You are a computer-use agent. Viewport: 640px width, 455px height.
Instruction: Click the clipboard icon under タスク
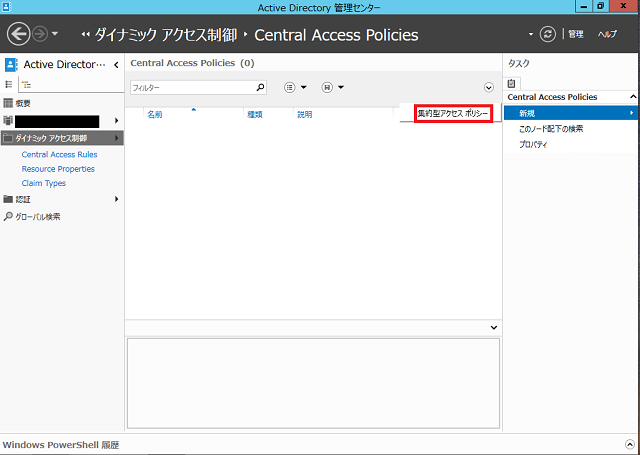(513, 83)
